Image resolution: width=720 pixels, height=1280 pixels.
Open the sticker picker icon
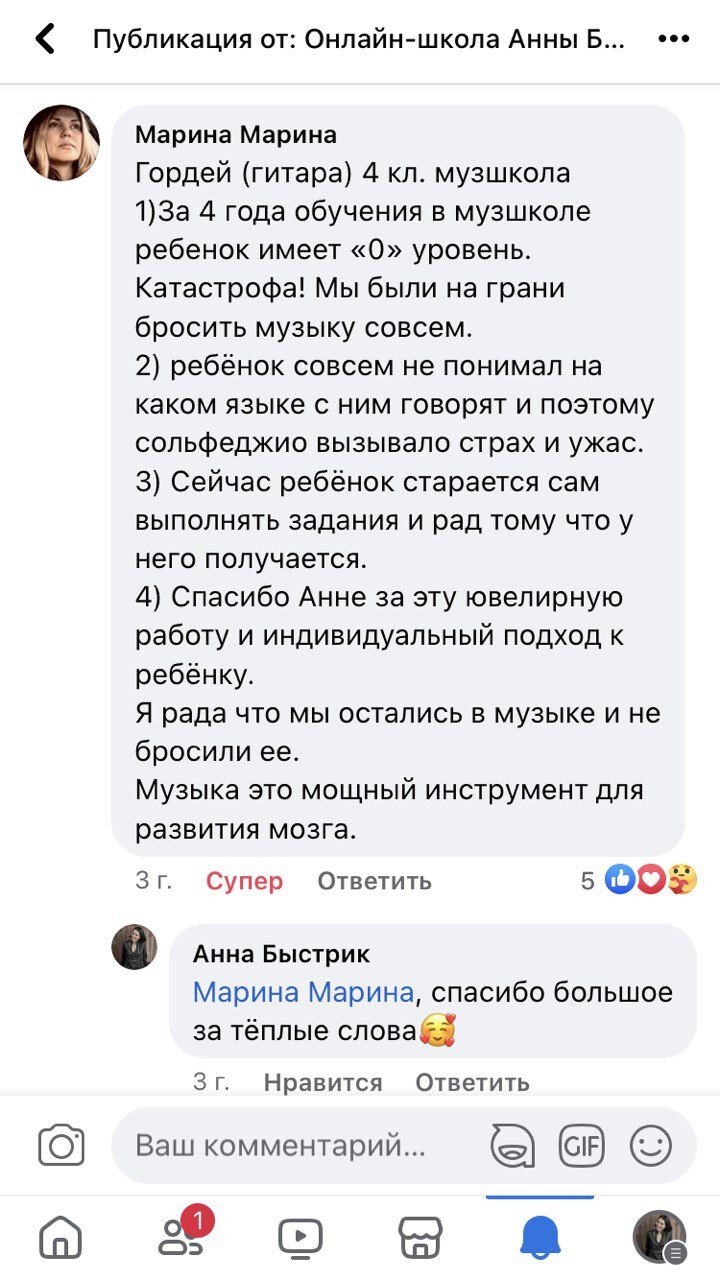pos(512,1145)
